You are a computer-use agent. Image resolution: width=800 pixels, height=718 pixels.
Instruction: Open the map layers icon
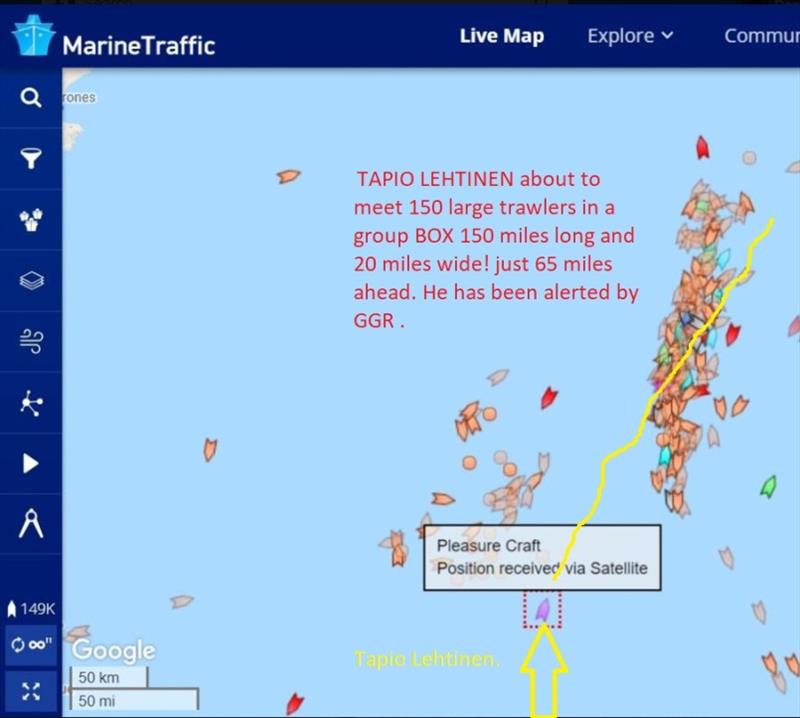pyautogui.click(x=31, y=280)
